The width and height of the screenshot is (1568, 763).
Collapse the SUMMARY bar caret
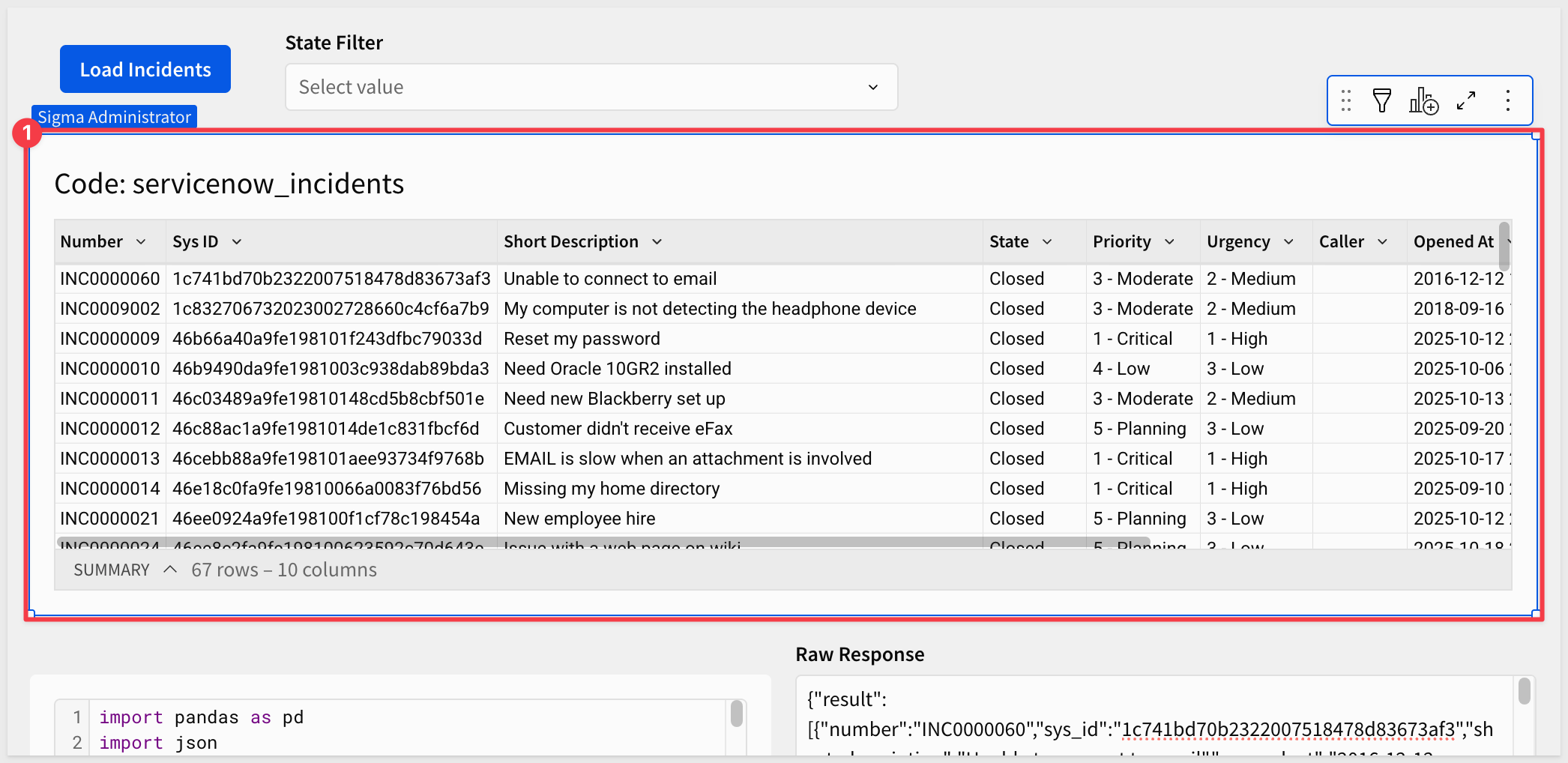[x=170, y=570]
